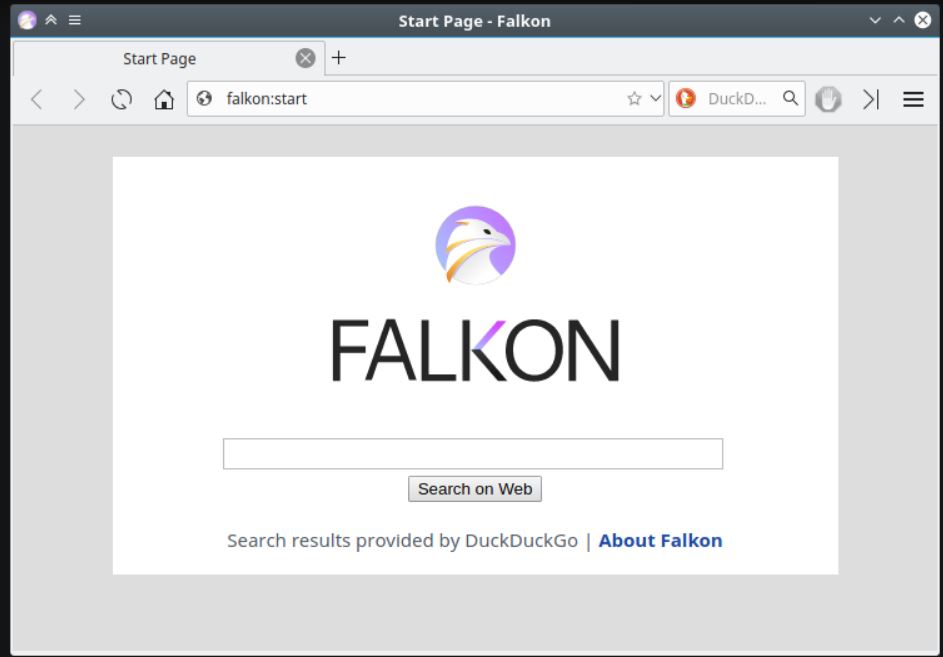Bookmark this page with the star icon
The width and height of the screenshot is (943, 657).
coord(634,99)
